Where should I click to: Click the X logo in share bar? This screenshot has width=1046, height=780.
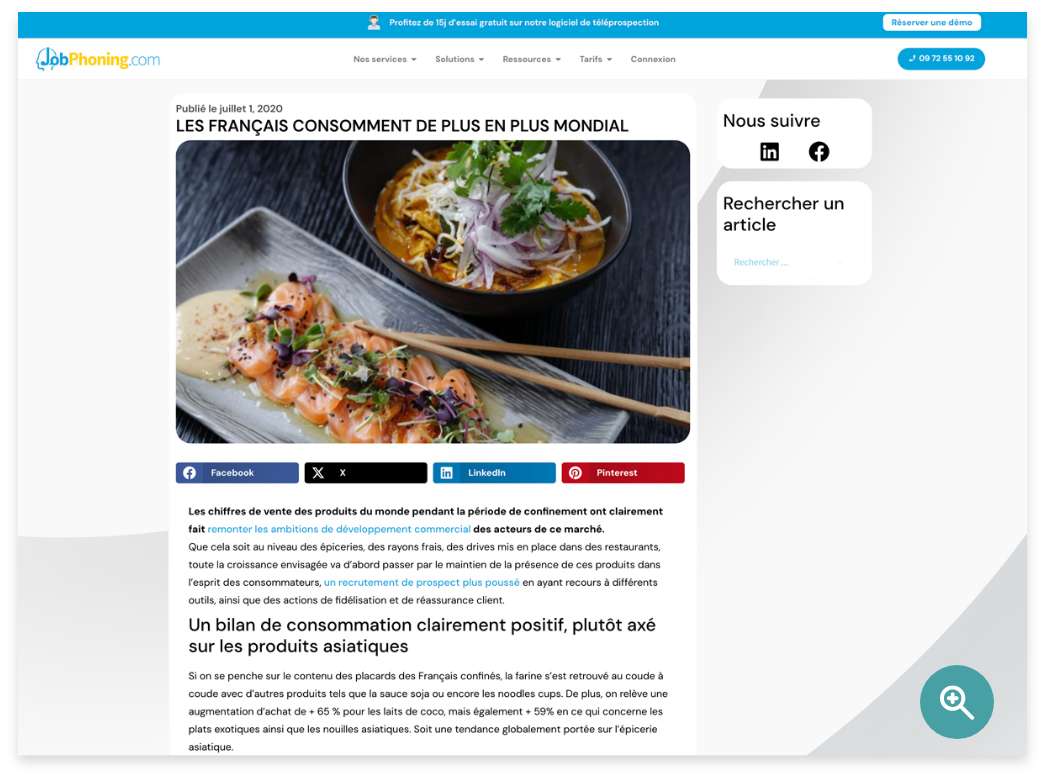[x=318, y=472]
